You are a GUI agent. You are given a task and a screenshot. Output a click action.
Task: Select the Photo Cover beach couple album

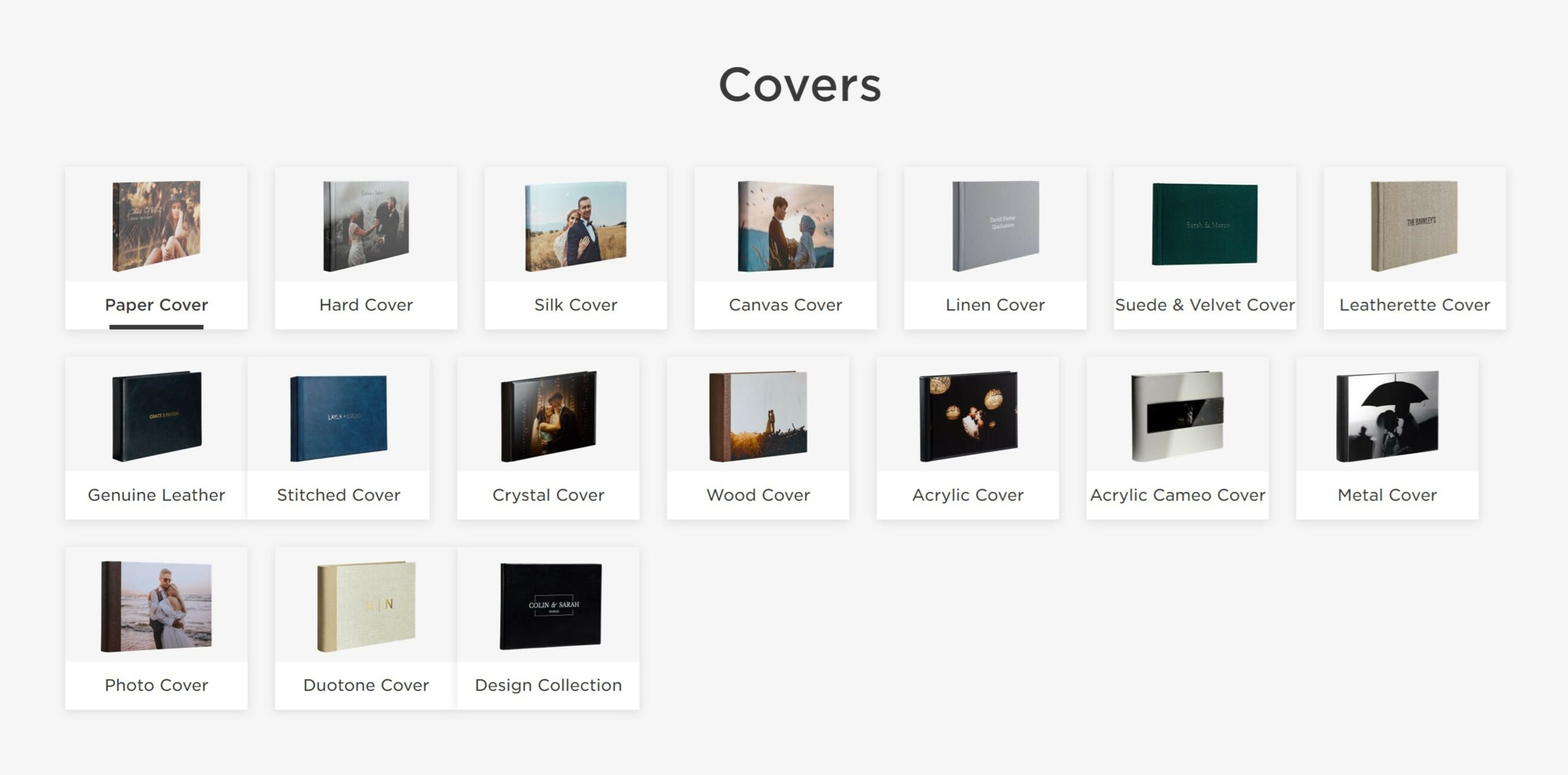pos(156,606)
